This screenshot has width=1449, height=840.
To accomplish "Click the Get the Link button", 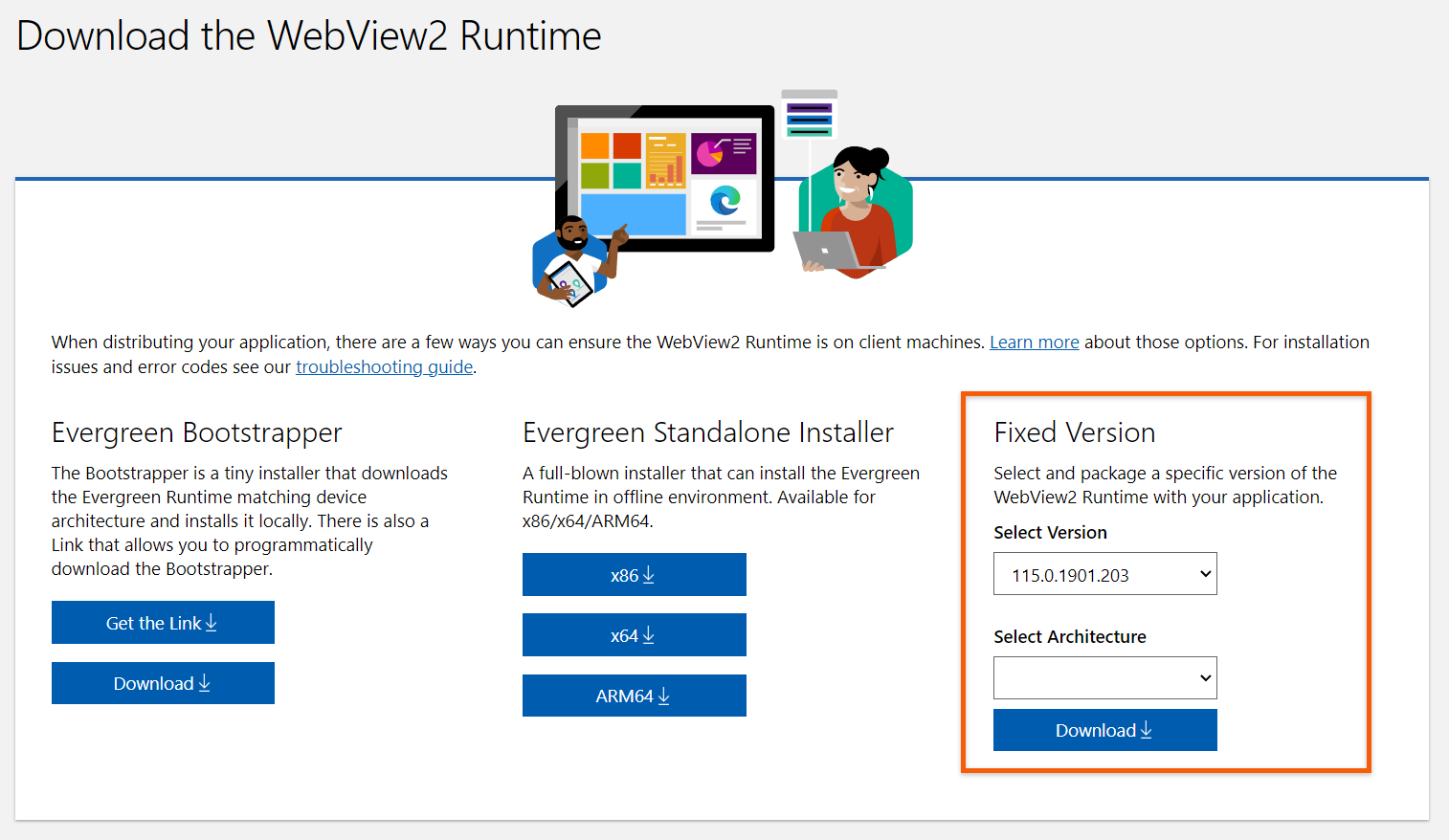I will pyautogui.click(x=163, y=622).
